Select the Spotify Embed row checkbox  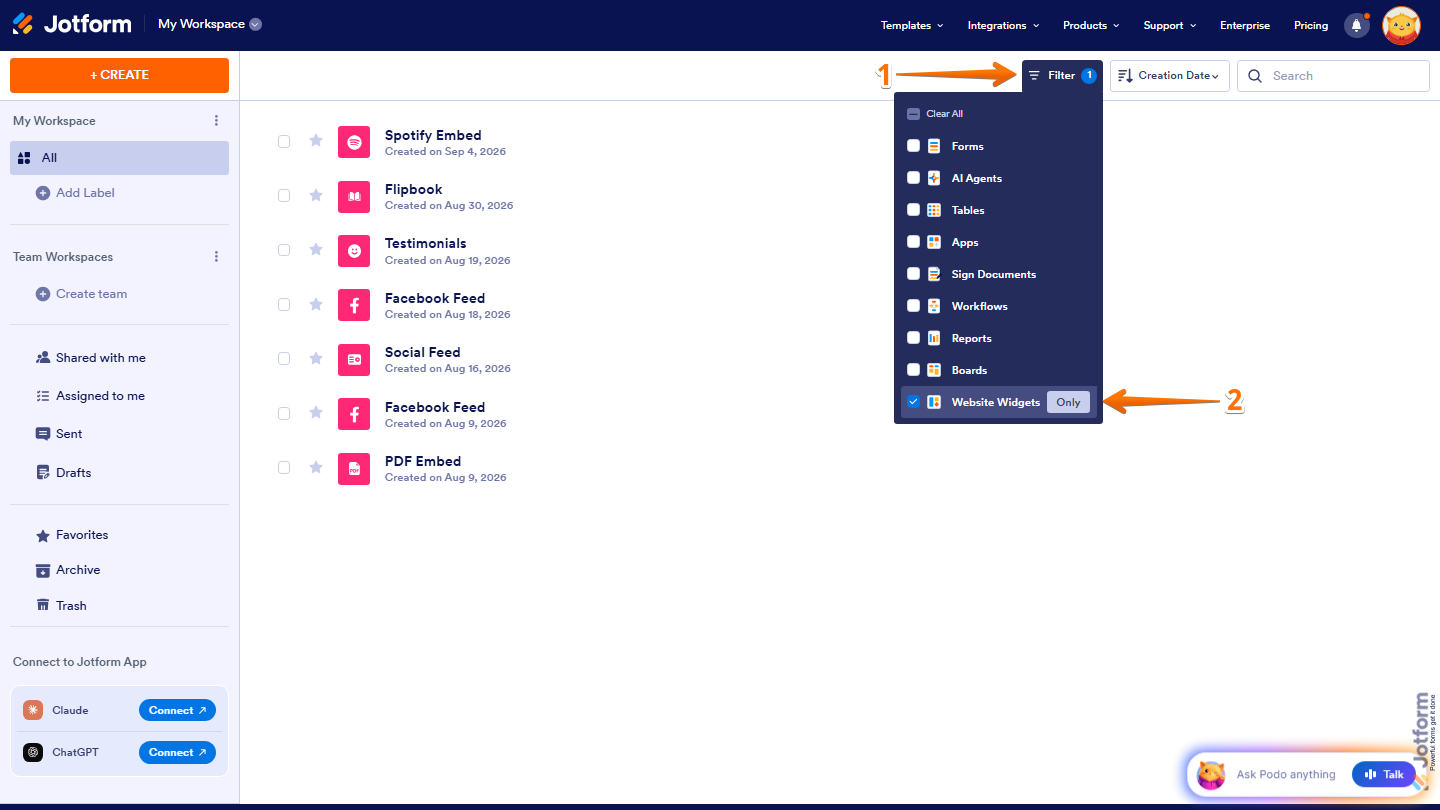coord(284,142)
